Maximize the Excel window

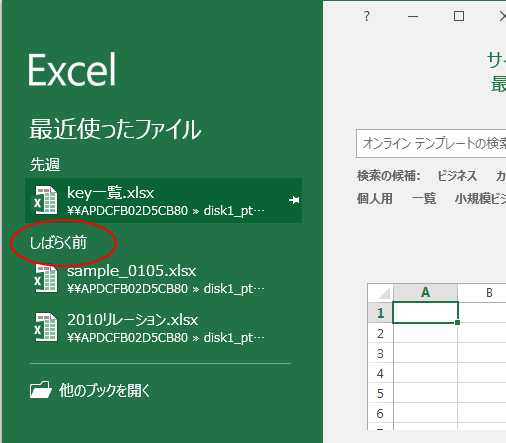[459, 16]
